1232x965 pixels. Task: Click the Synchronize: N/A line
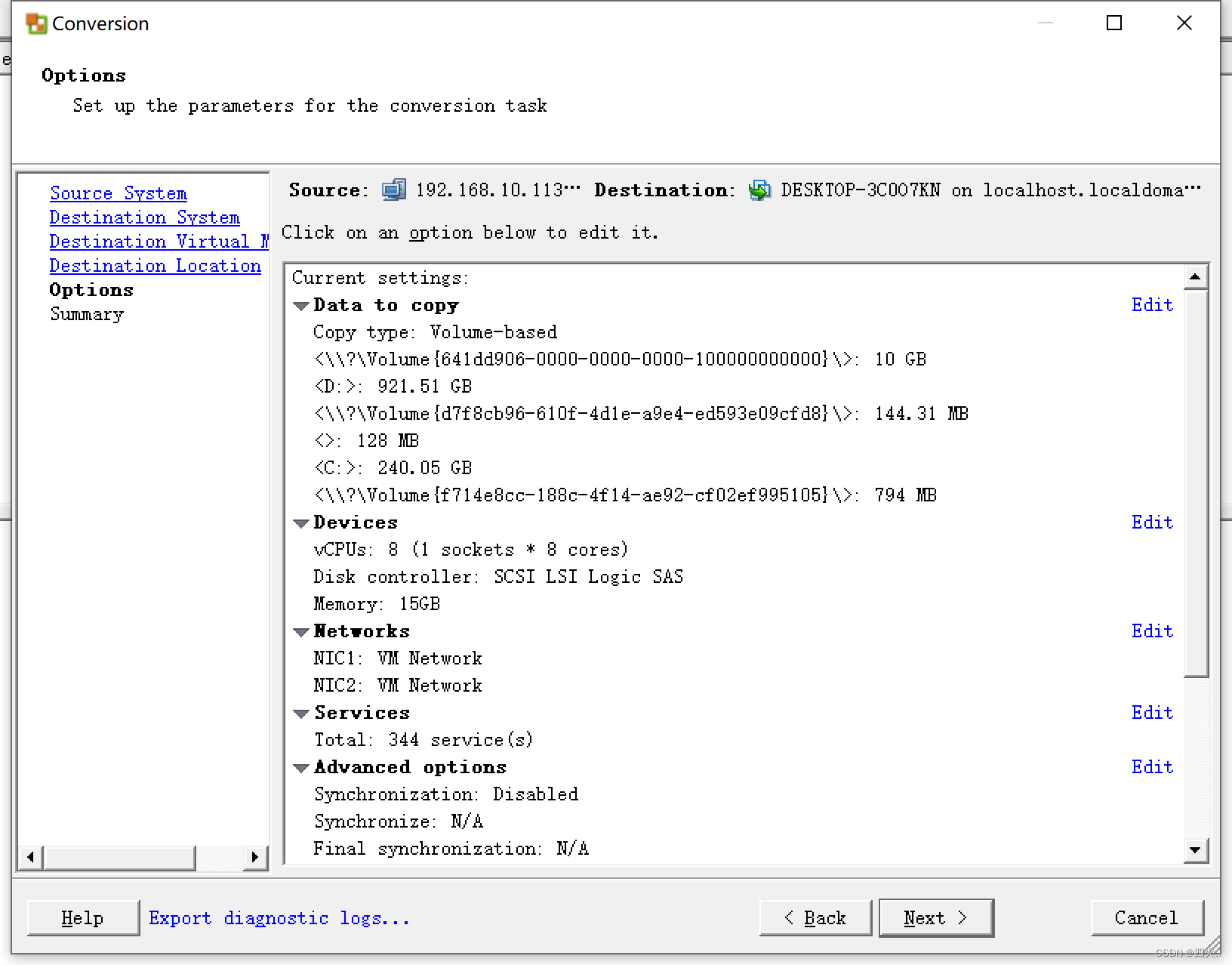pos(399,822)
